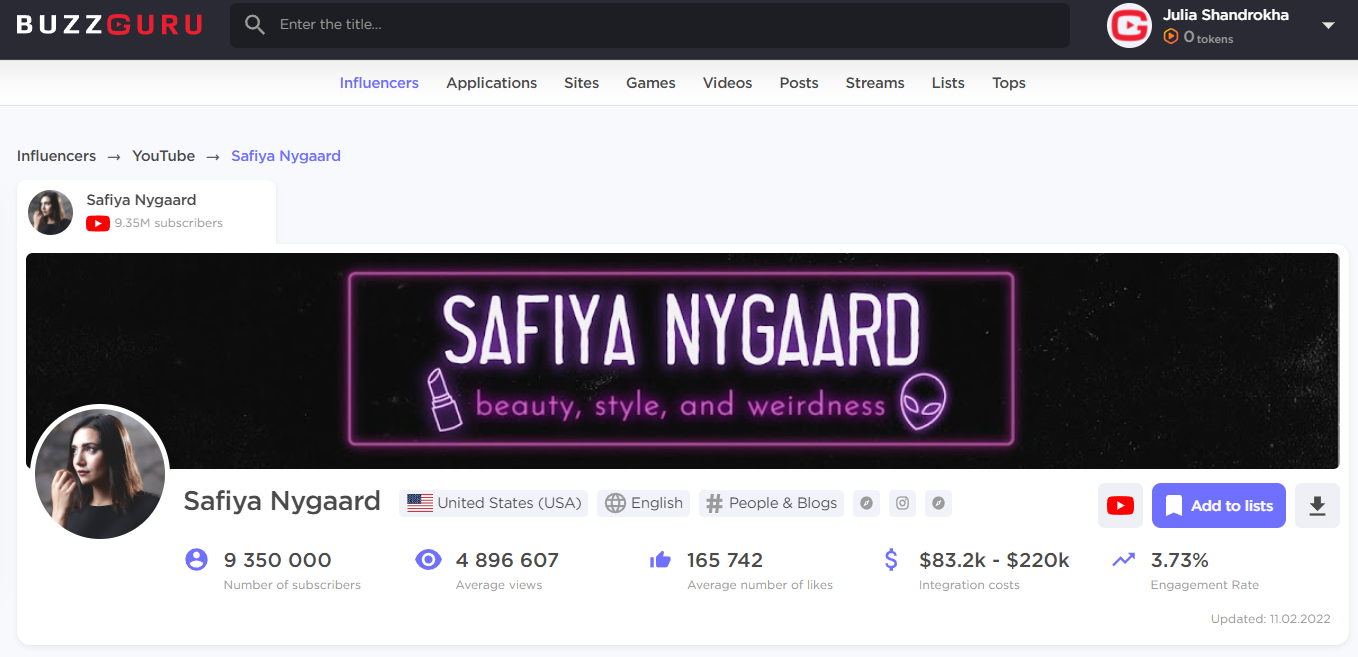The image size is (1358, 657).
Task: Click the search magnifier icon
Action: click(x=255, y=25)
